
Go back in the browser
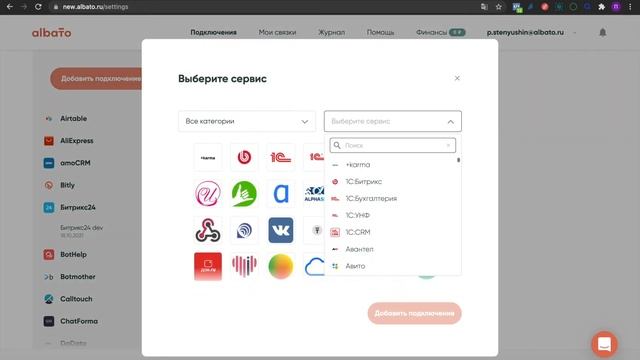point(10,7)
